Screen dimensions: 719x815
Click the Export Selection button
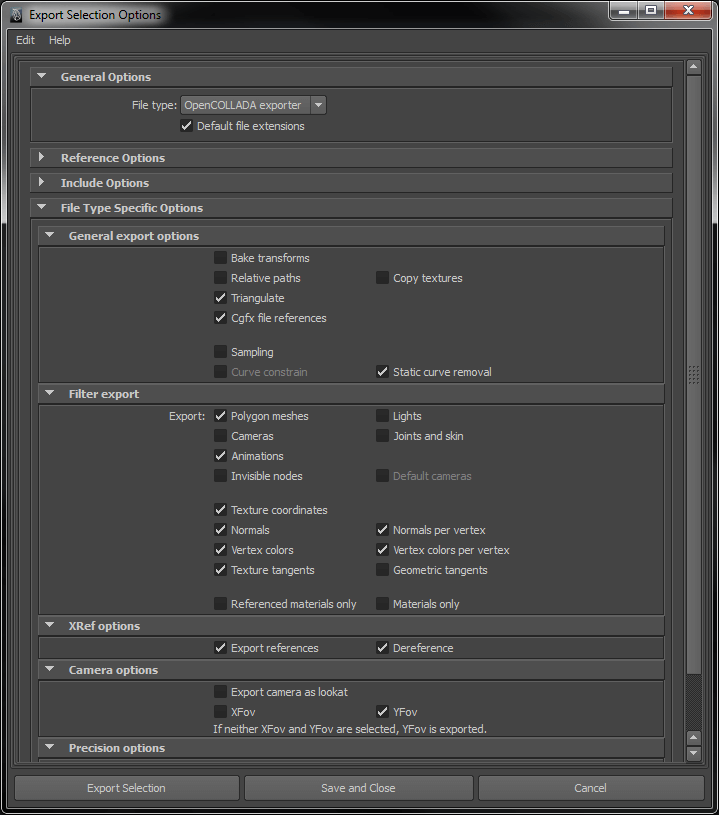[x=126, y=788]
